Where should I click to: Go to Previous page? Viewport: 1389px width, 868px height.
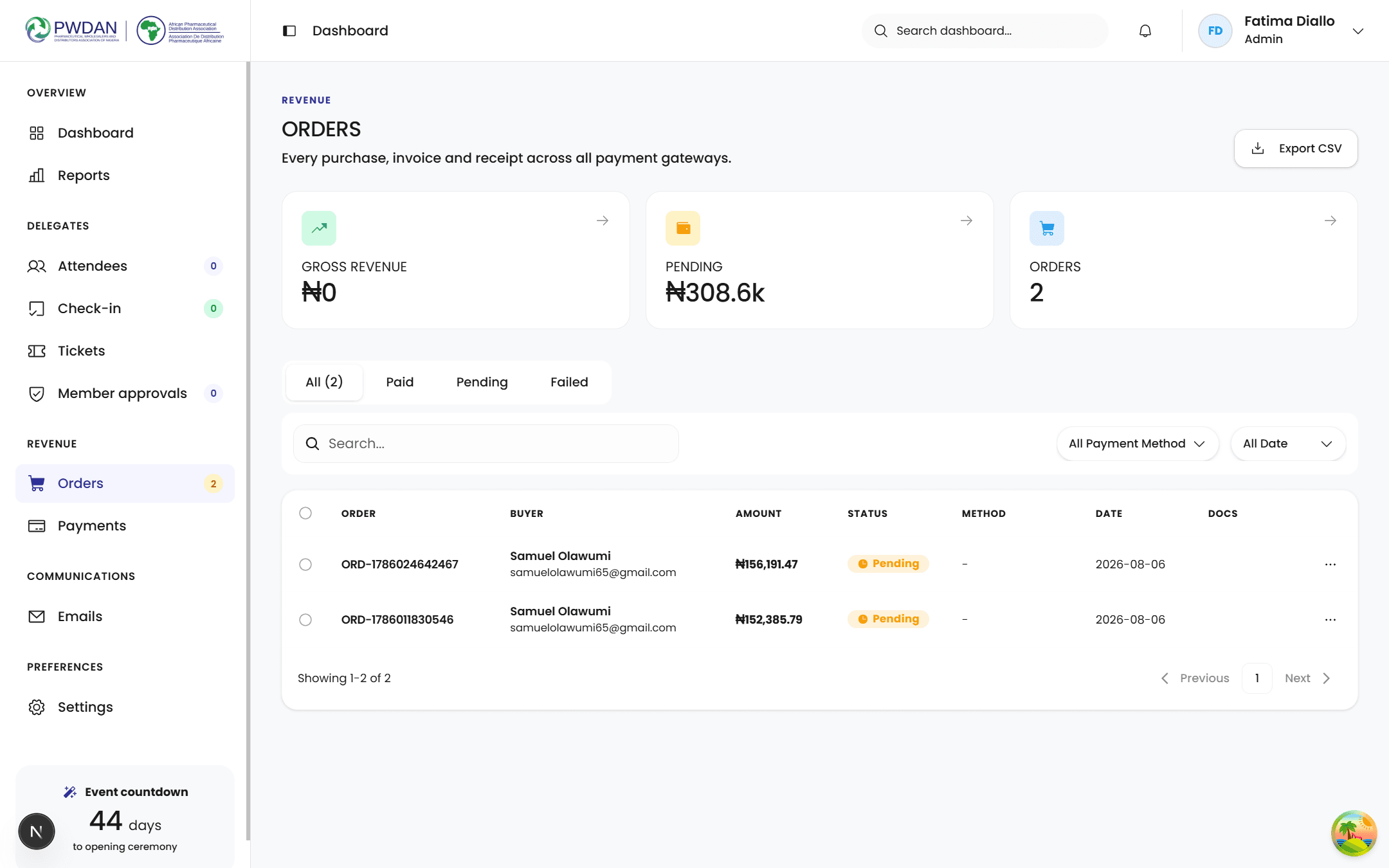pos(1195,678)
